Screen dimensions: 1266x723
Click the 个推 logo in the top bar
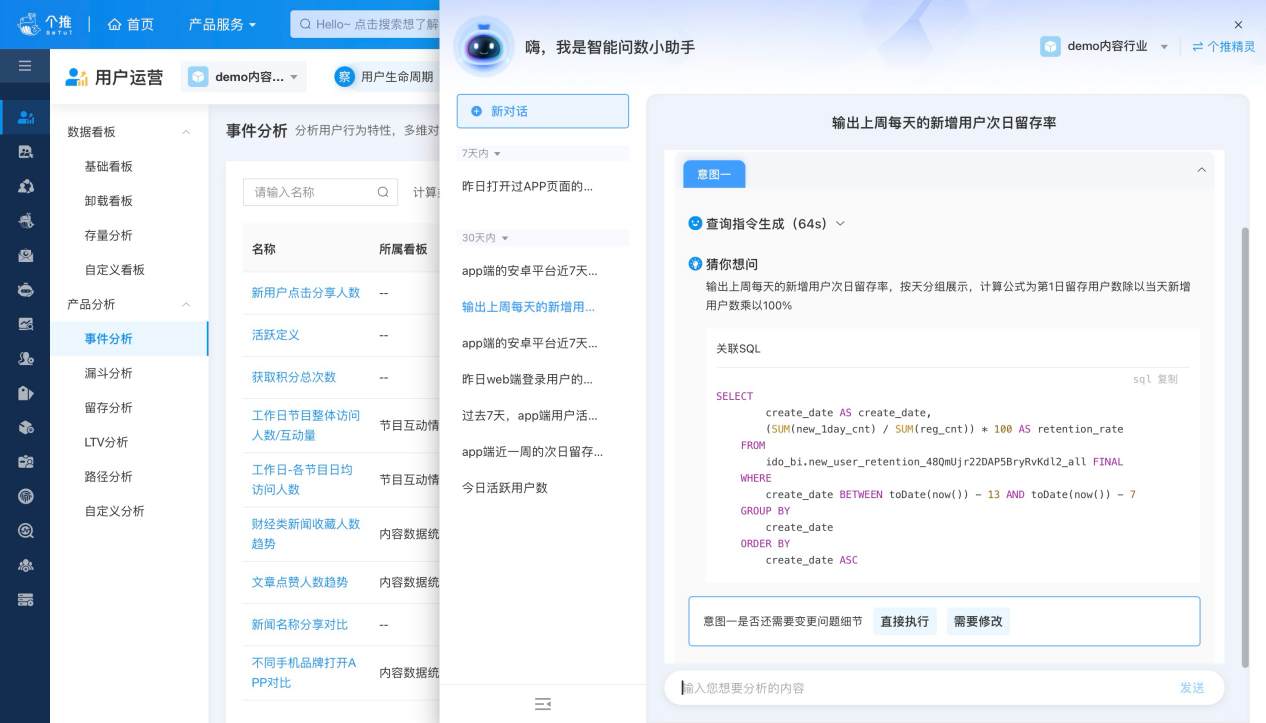pos(46,23)
